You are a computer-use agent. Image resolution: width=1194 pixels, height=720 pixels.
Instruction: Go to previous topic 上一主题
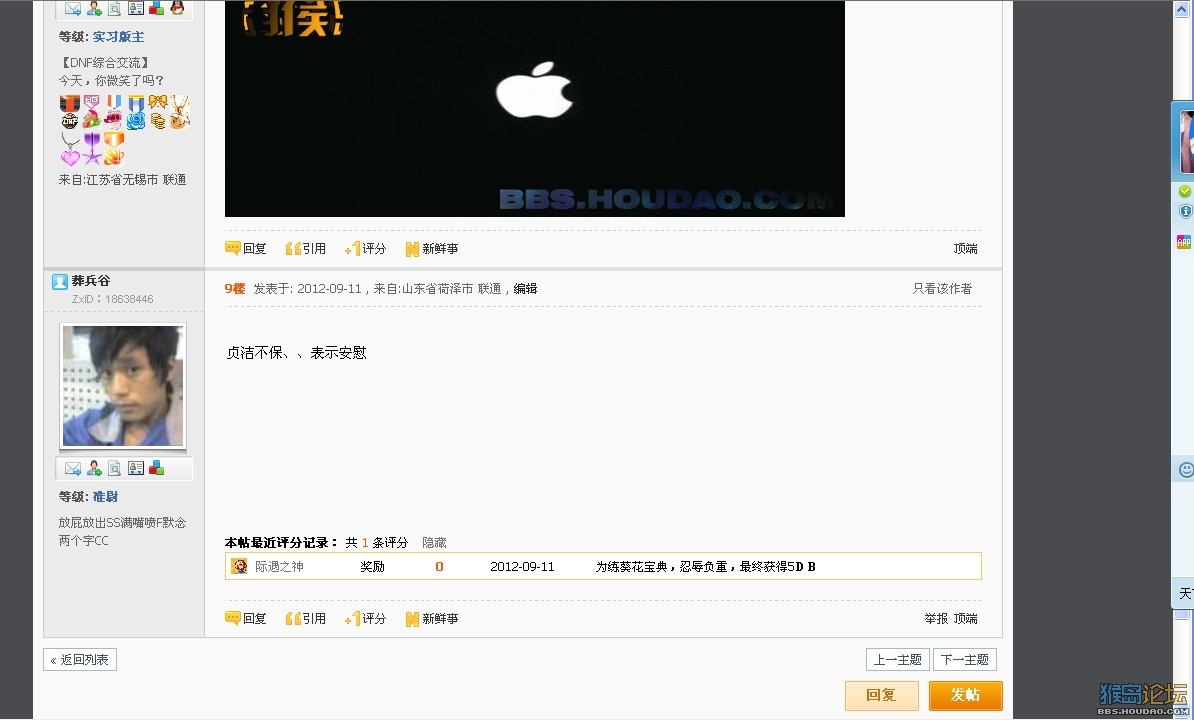[897, 660]
